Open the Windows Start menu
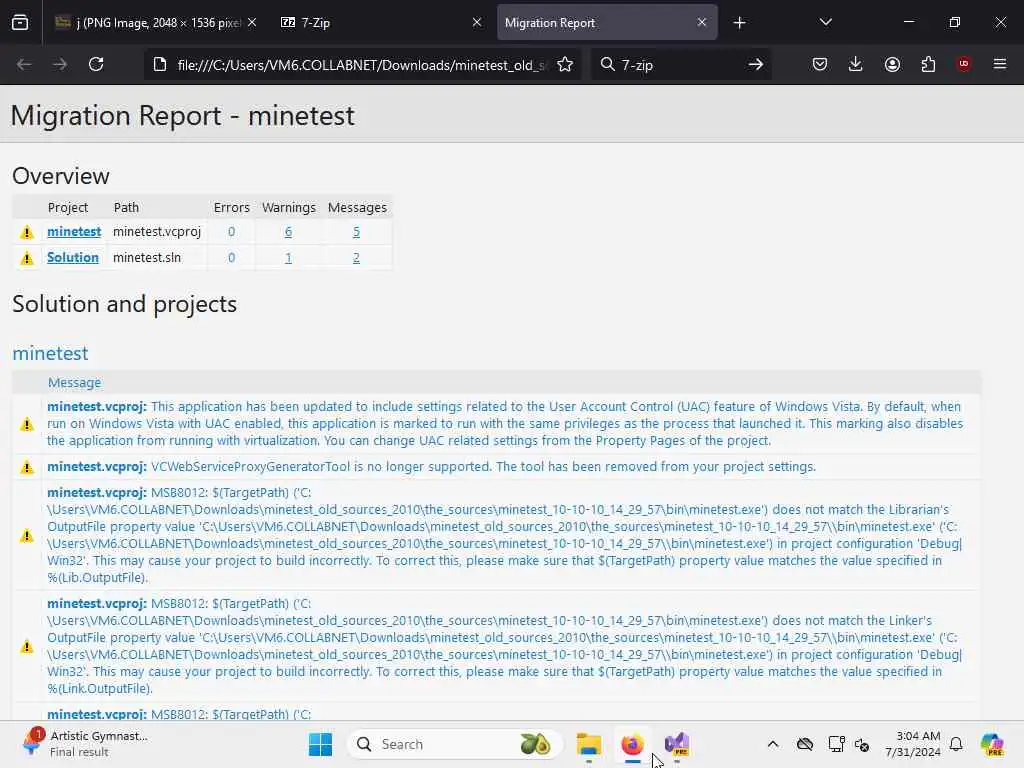 click(x=320, y=744)
